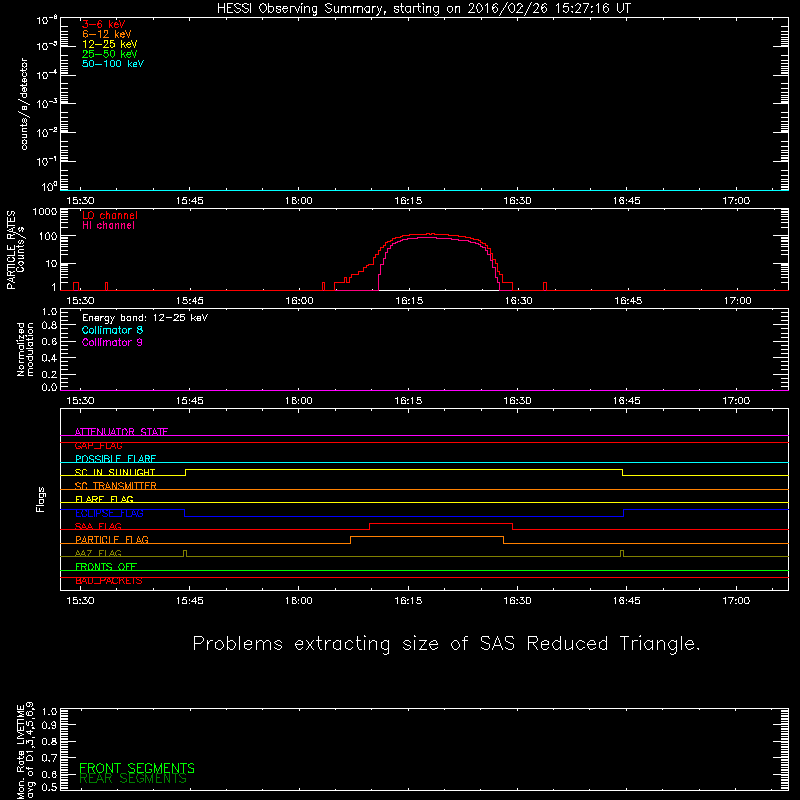Screen dimensions: 800x800
Task: Select the SC_IN_SUNLIGHT flag label
Action: (115, 472)
